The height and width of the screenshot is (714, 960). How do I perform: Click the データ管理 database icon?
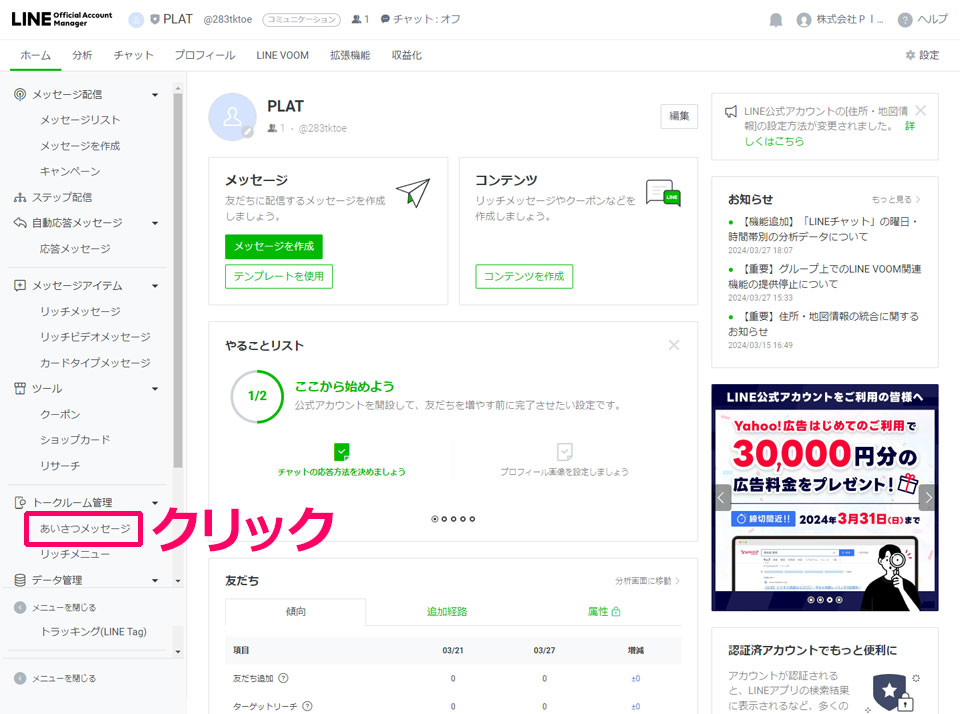(20, 579)
